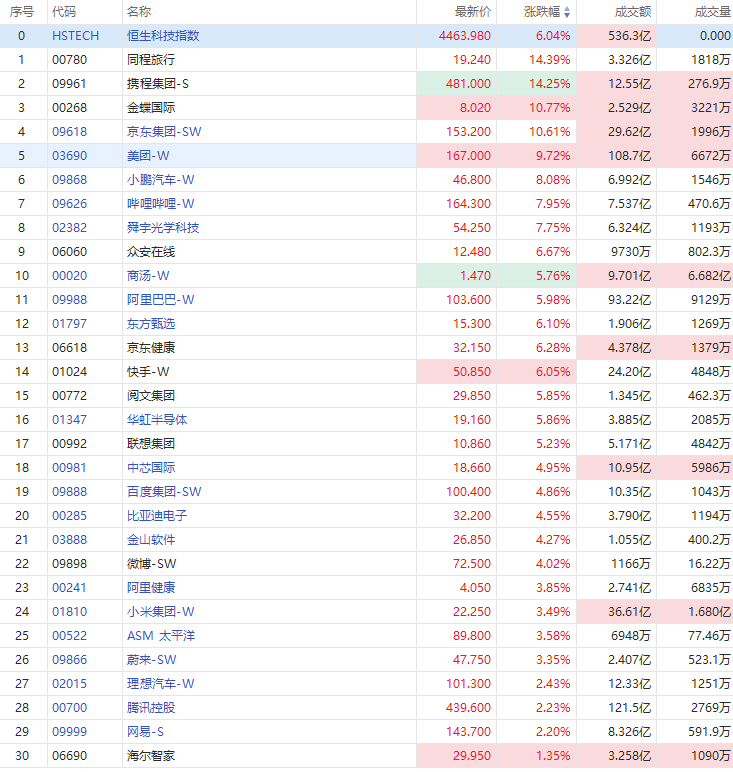Image resolution: width=733 pixels, height=772 pixels.
Task: Open the 小鹏汽车-W link
Action: point(160,180)
